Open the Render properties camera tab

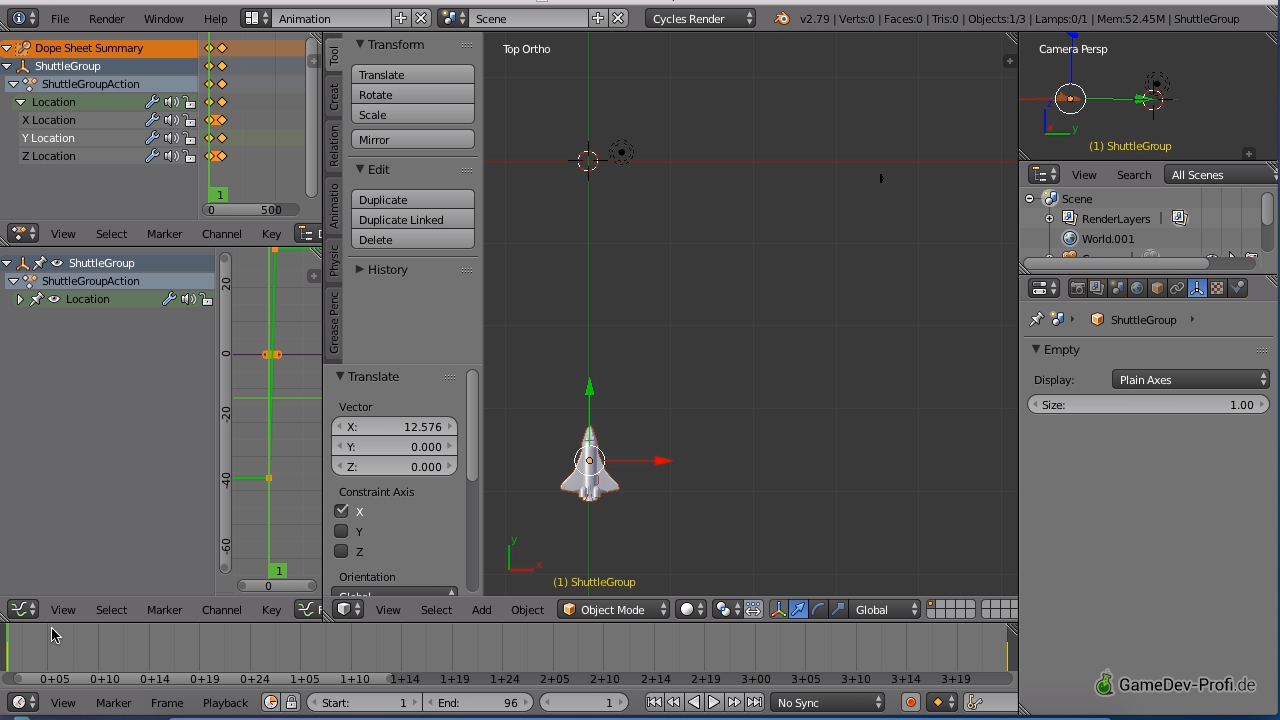point(1077,288)
